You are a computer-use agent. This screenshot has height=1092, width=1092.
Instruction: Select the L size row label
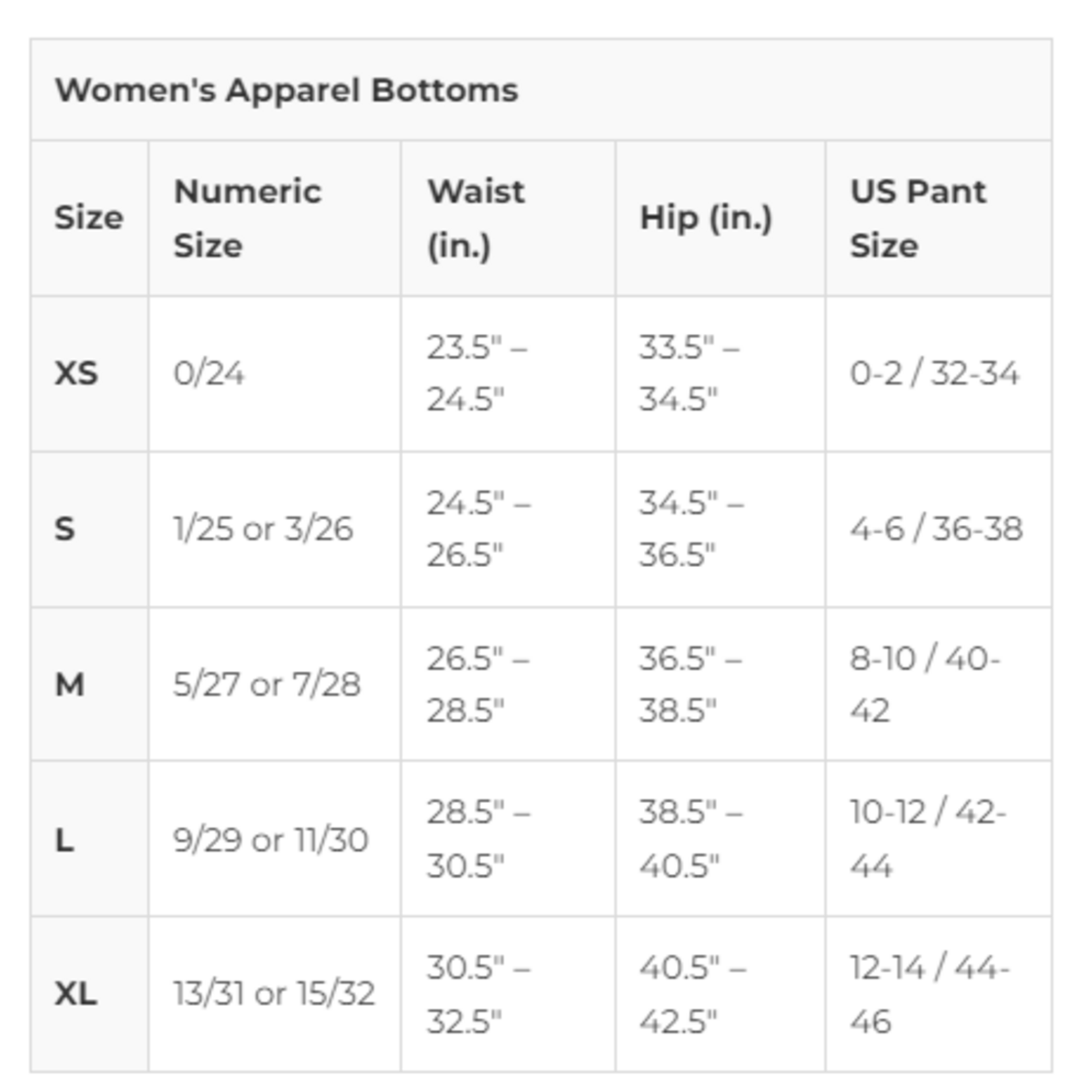point(64,840)
